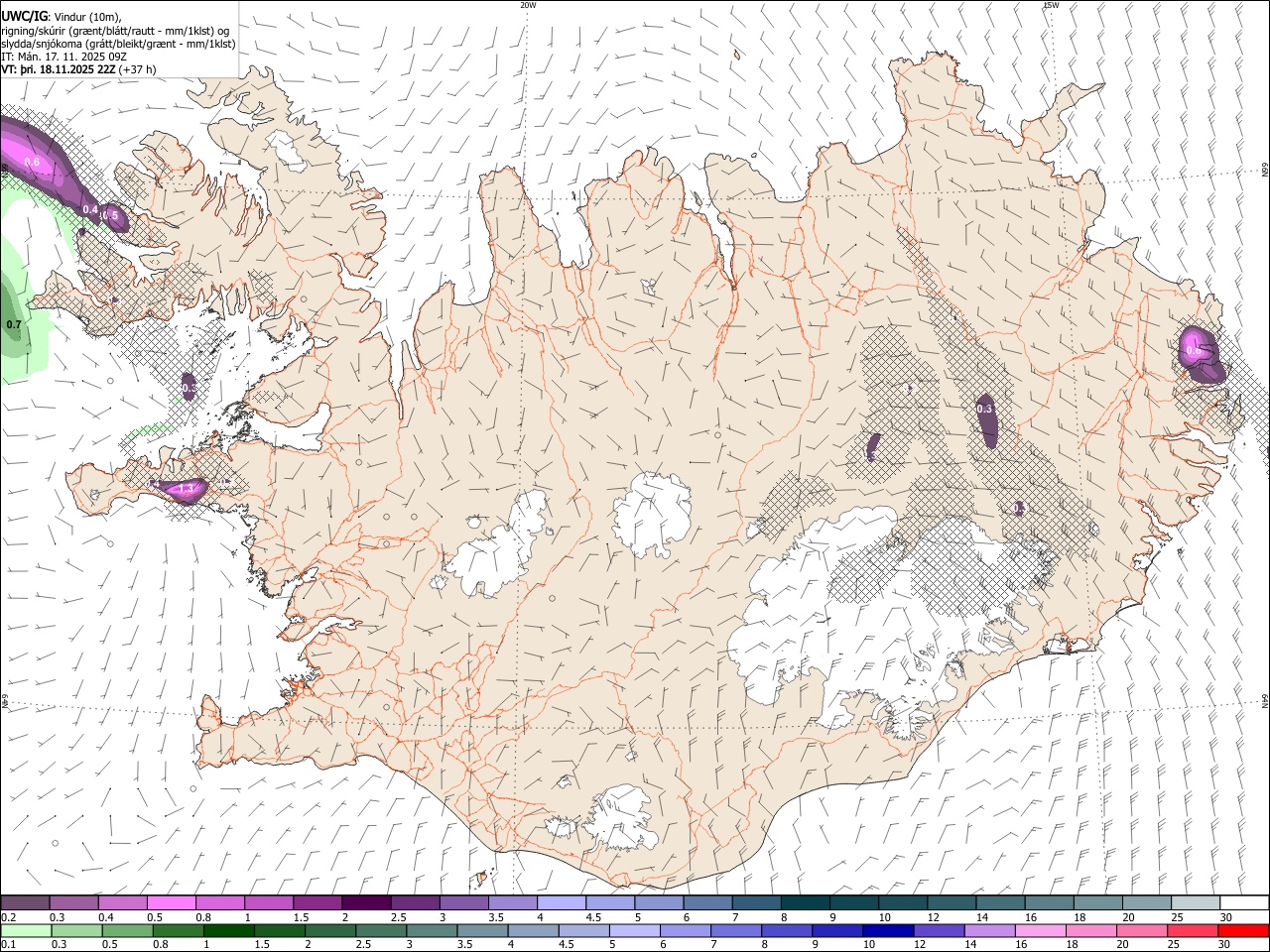Click the '20W' longitude label
Image resolution: width=1270 pixels, height=952 pixels.
point(528,5)
